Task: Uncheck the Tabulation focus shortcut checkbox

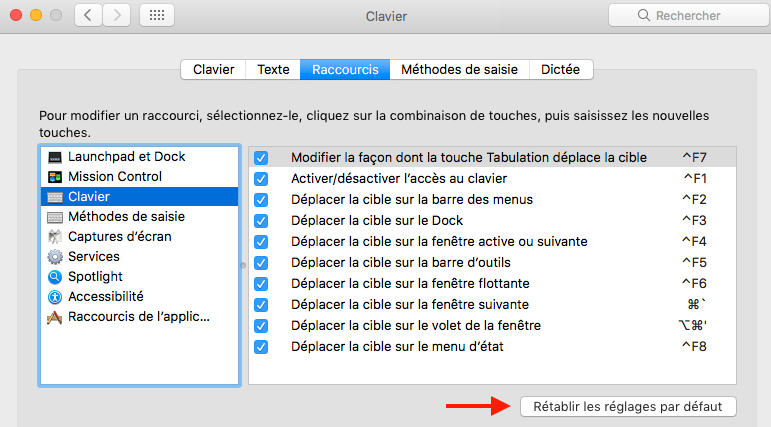Action: coord(261,158)
